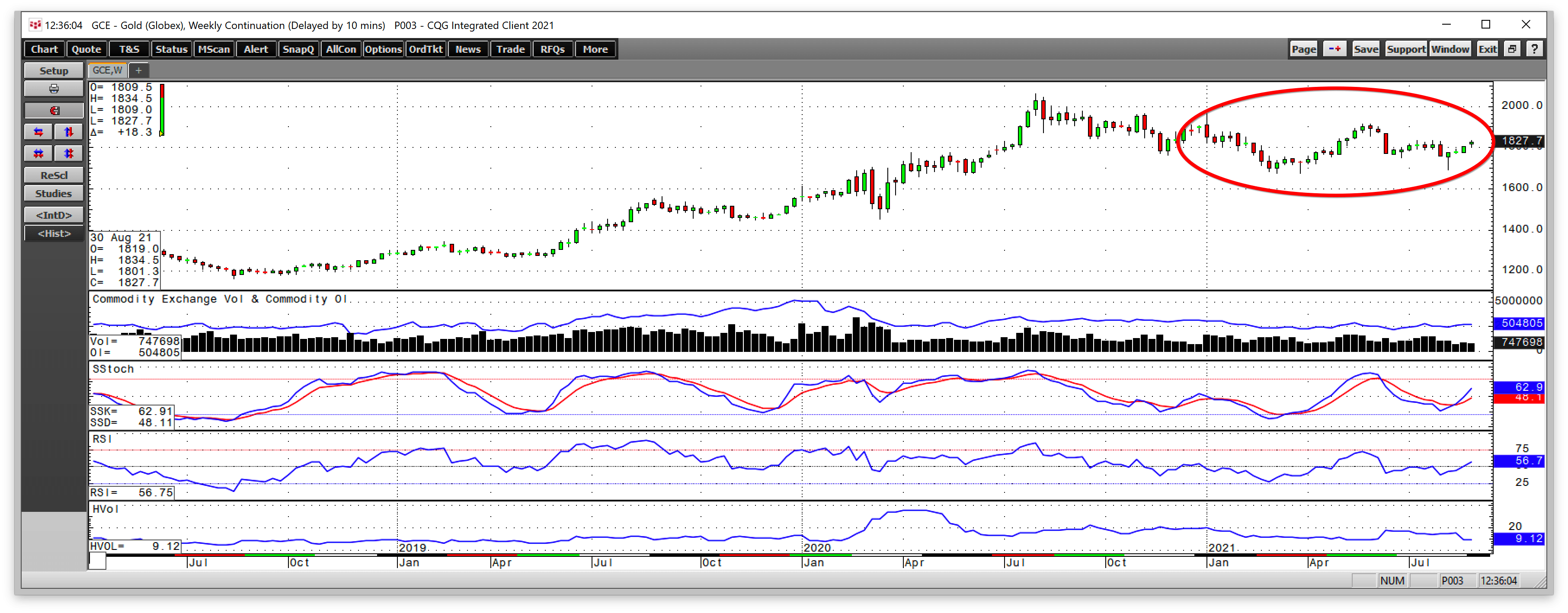Image resolution: width=1568 pixels, height=613 pixels.
Task: Toggle historical mode with the <Hist> button
Action: pyautogui.click(x=54, y=233)
